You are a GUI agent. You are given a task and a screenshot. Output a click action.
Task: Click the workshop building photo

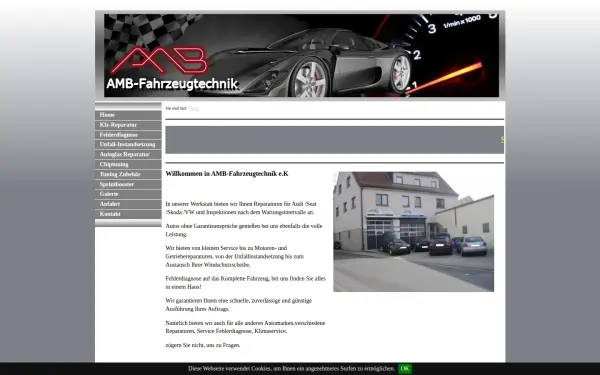tap(413, 232)
